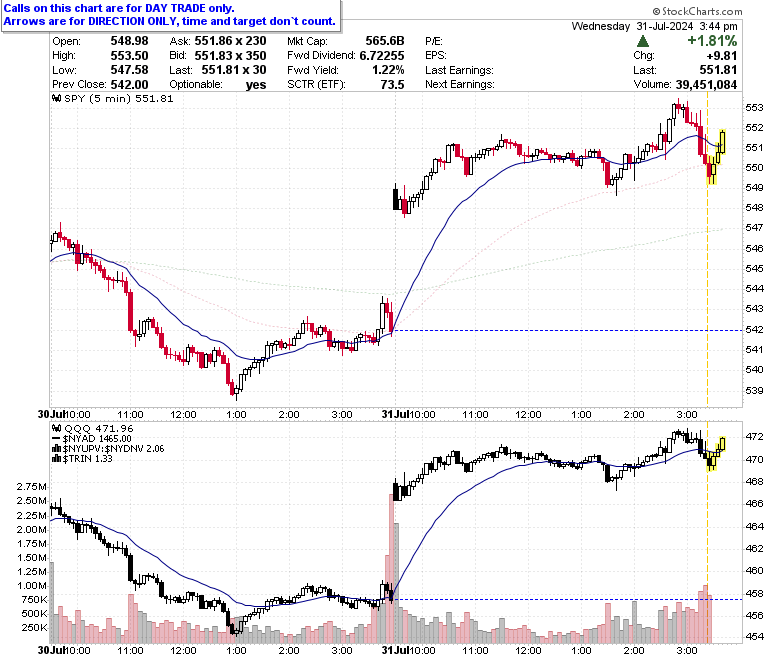Select the SPY (5 min) 551.81 legend label
Screen dimensions: 780x659
[x=119, y=98]
